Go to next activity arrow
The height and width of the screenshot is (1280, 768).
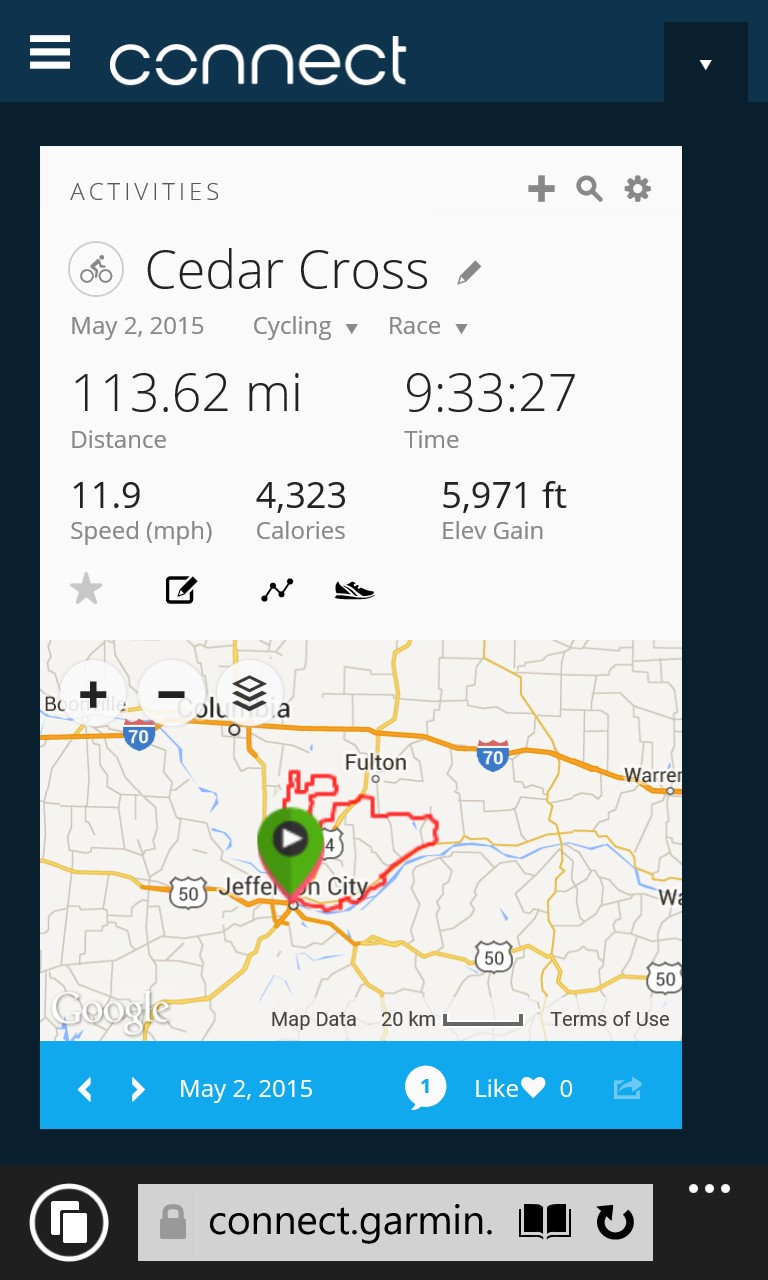(x=138, y=1089)
